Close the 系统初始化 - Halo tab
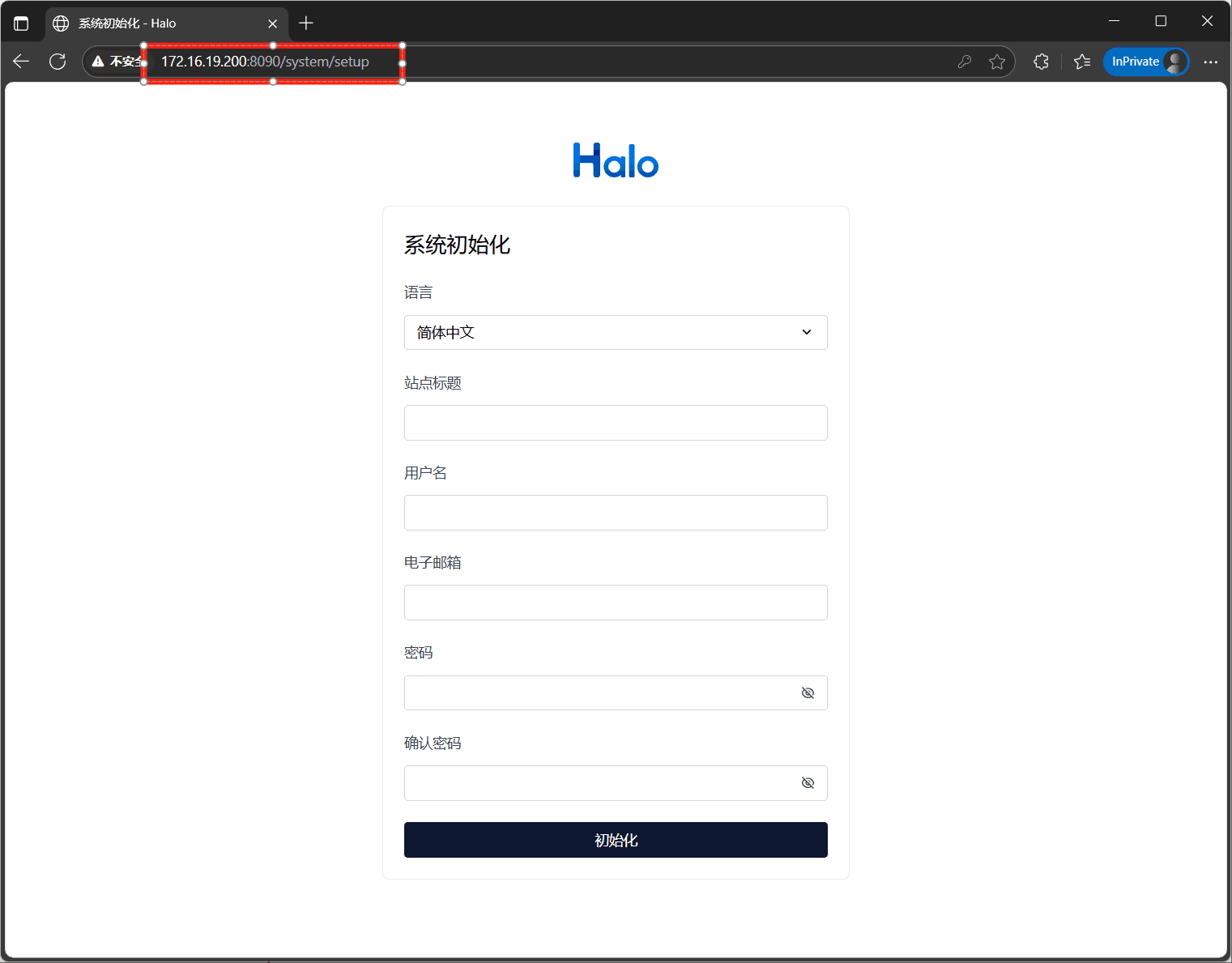This screenshot has width=1232, height=963. tap(273, 23)
